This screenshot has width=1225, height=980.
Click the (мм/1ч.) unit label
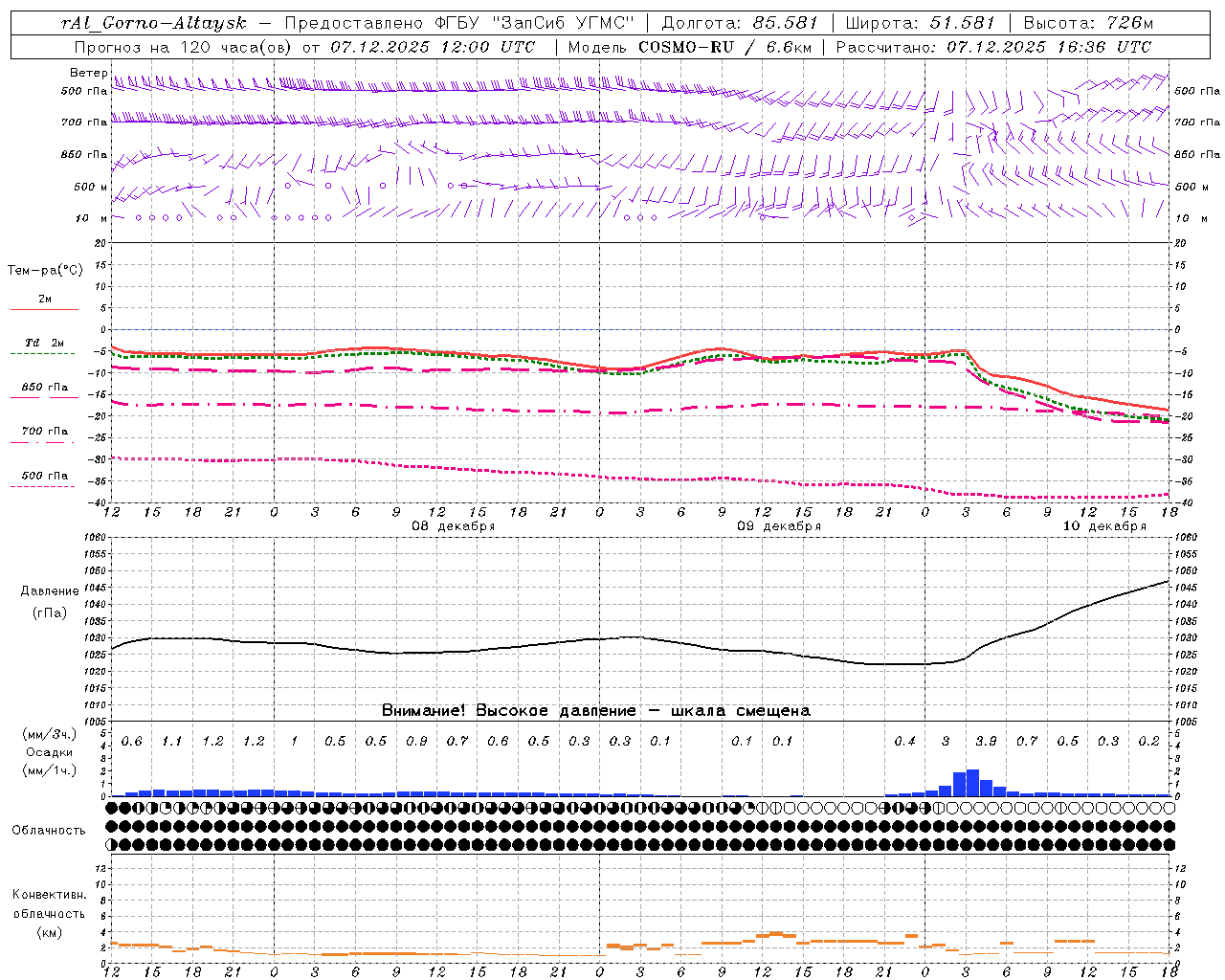pyautogui.click(x=49, y=770)
